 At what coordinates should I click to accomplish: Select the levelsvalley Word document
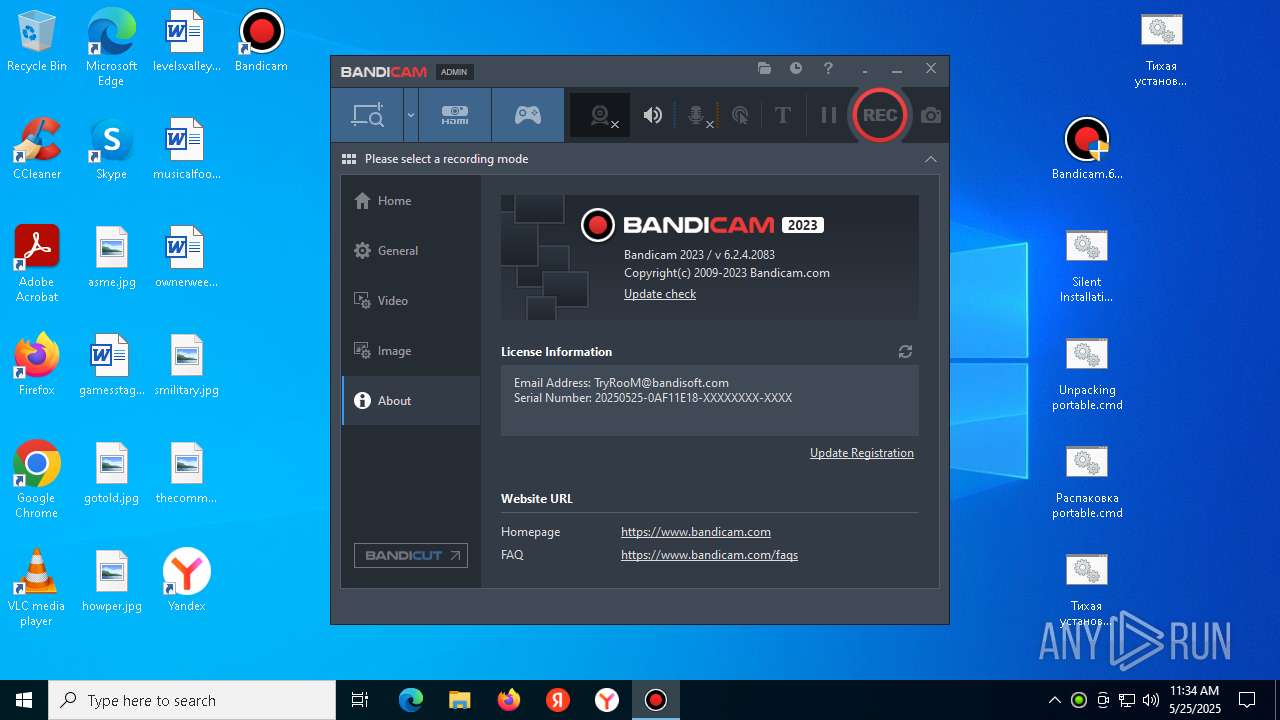tap(186, 42)
